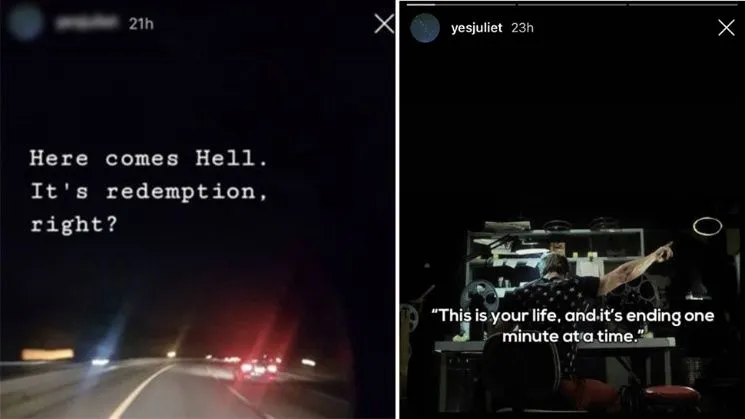Tap the blurred avatar on left story
745x419 pixels.
(25, 23)
